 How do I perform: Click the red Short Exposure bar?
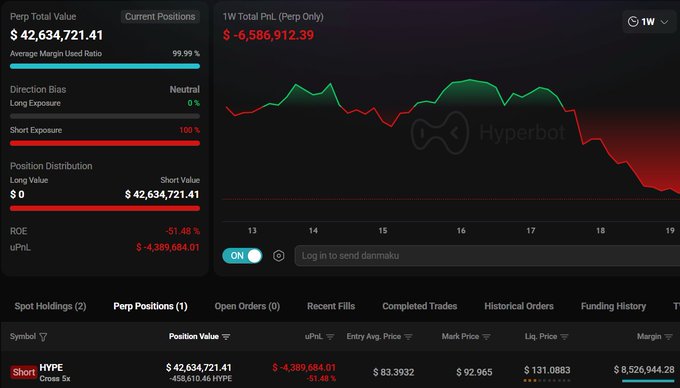coord(105,143)
